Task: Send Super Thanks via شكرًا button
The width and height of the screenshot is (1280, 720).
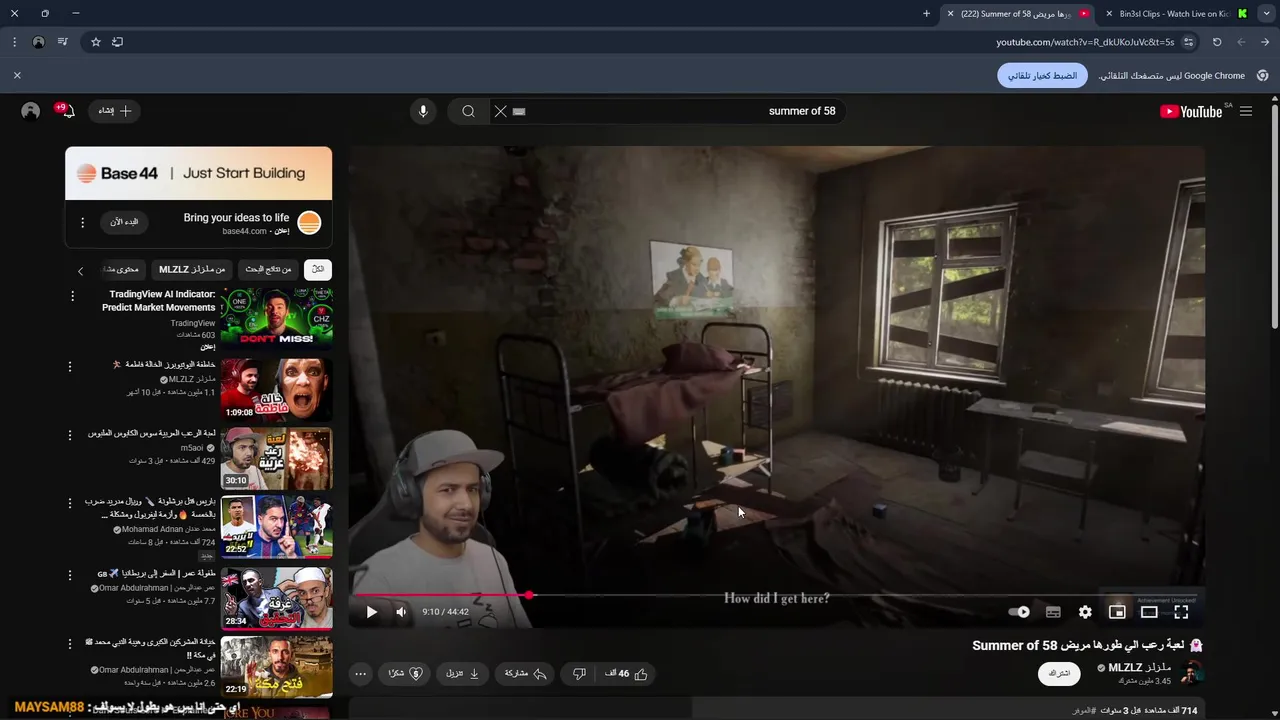Action: (405, 674)
